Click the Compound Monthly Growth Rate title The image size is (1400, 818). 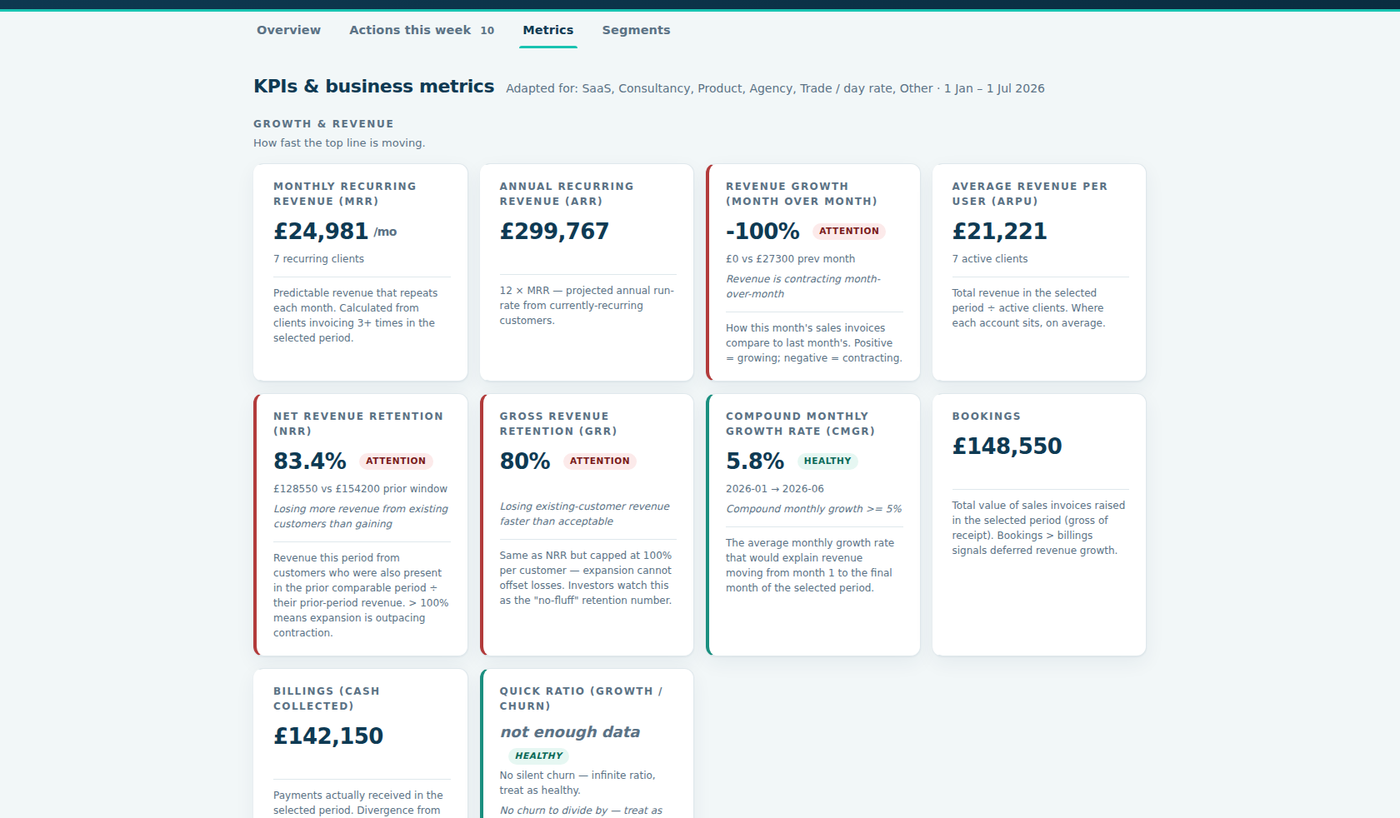coord(800,423)
